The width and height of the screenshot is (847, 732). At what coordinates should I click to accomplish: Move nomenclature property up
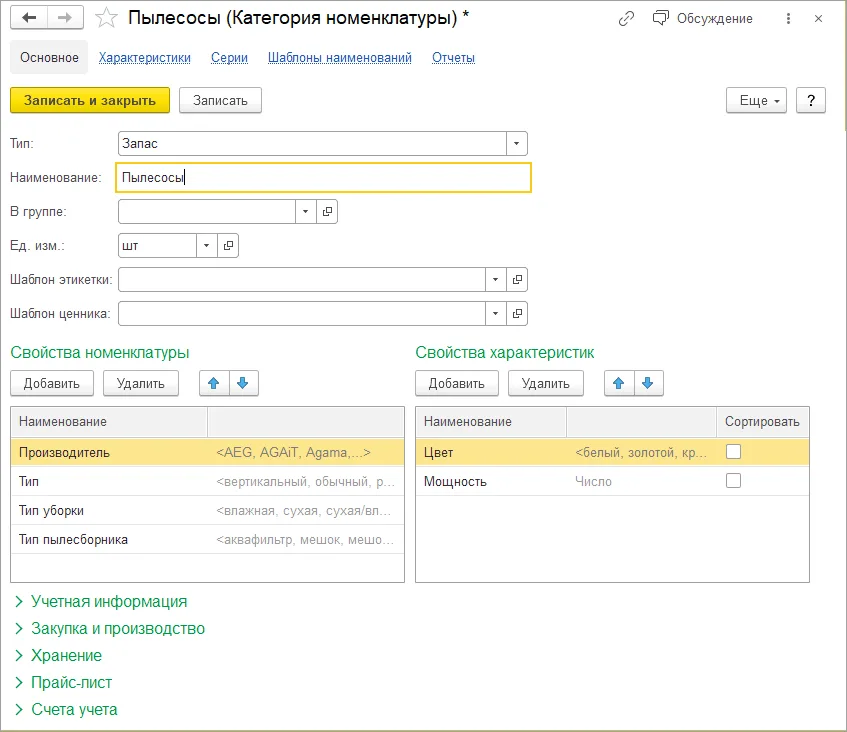click(x=214, y=384)
